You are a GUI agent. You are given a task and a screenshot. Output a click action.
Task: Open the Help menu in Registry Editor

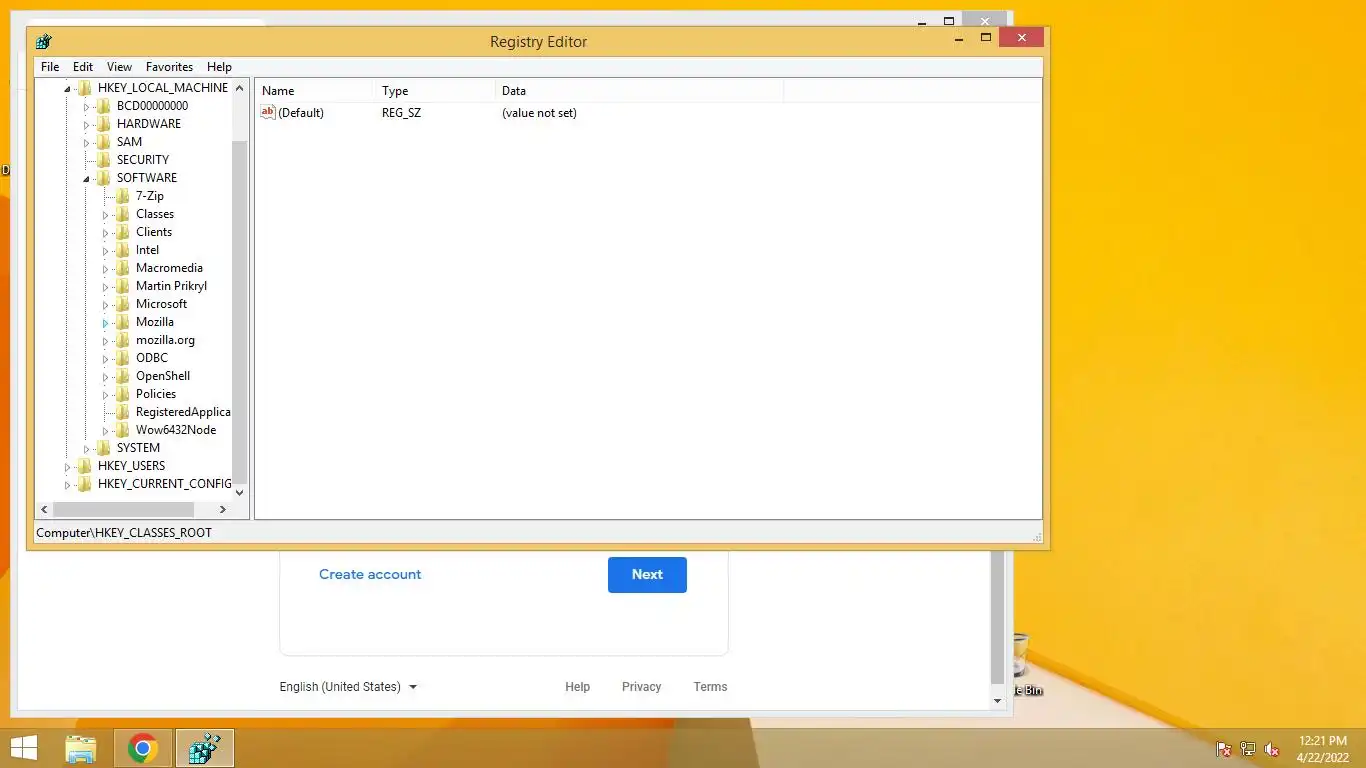(x=219, y=67)
